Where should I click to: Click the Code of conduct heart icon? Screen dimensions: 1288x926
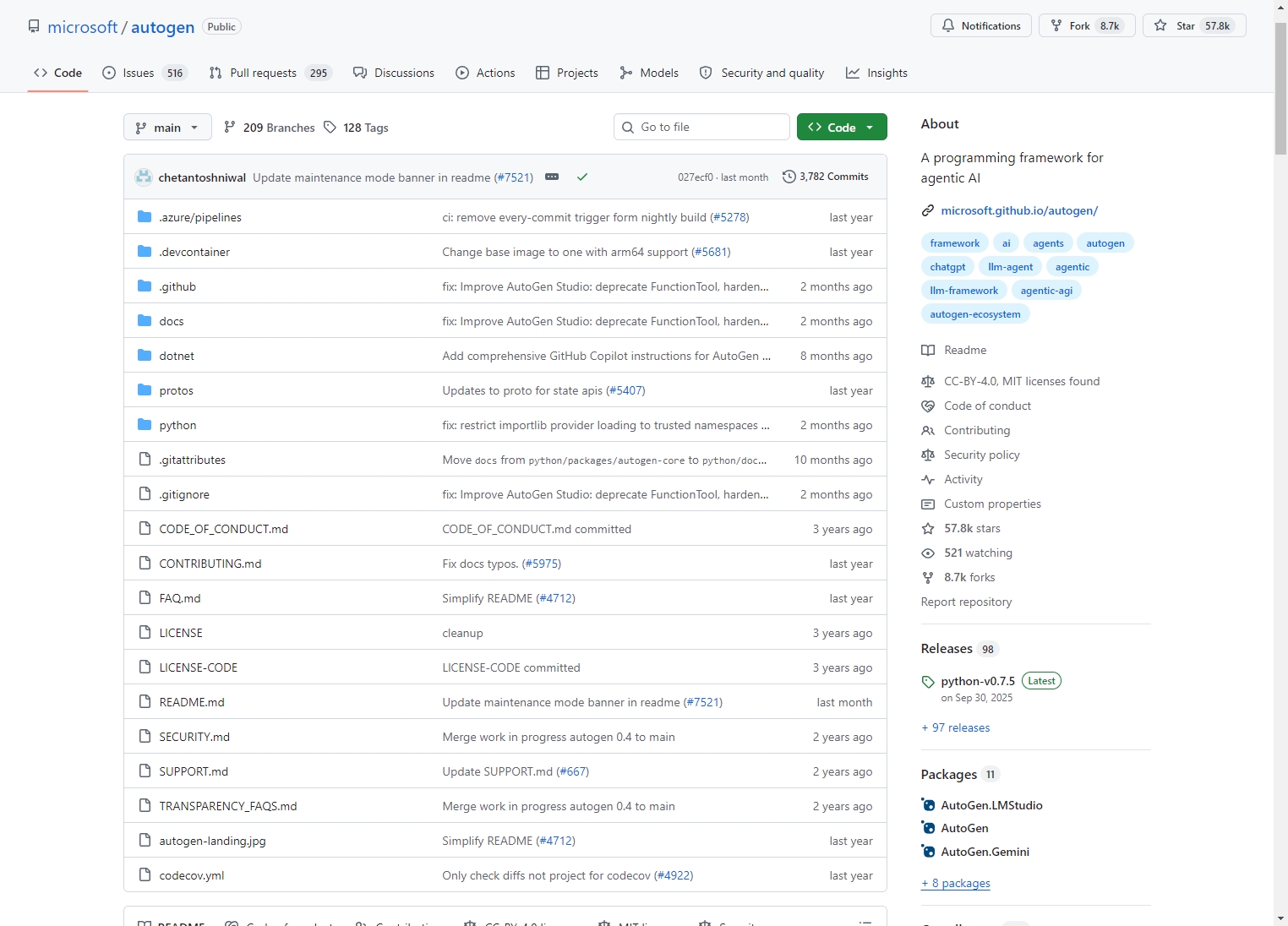[x=928, y=406]
